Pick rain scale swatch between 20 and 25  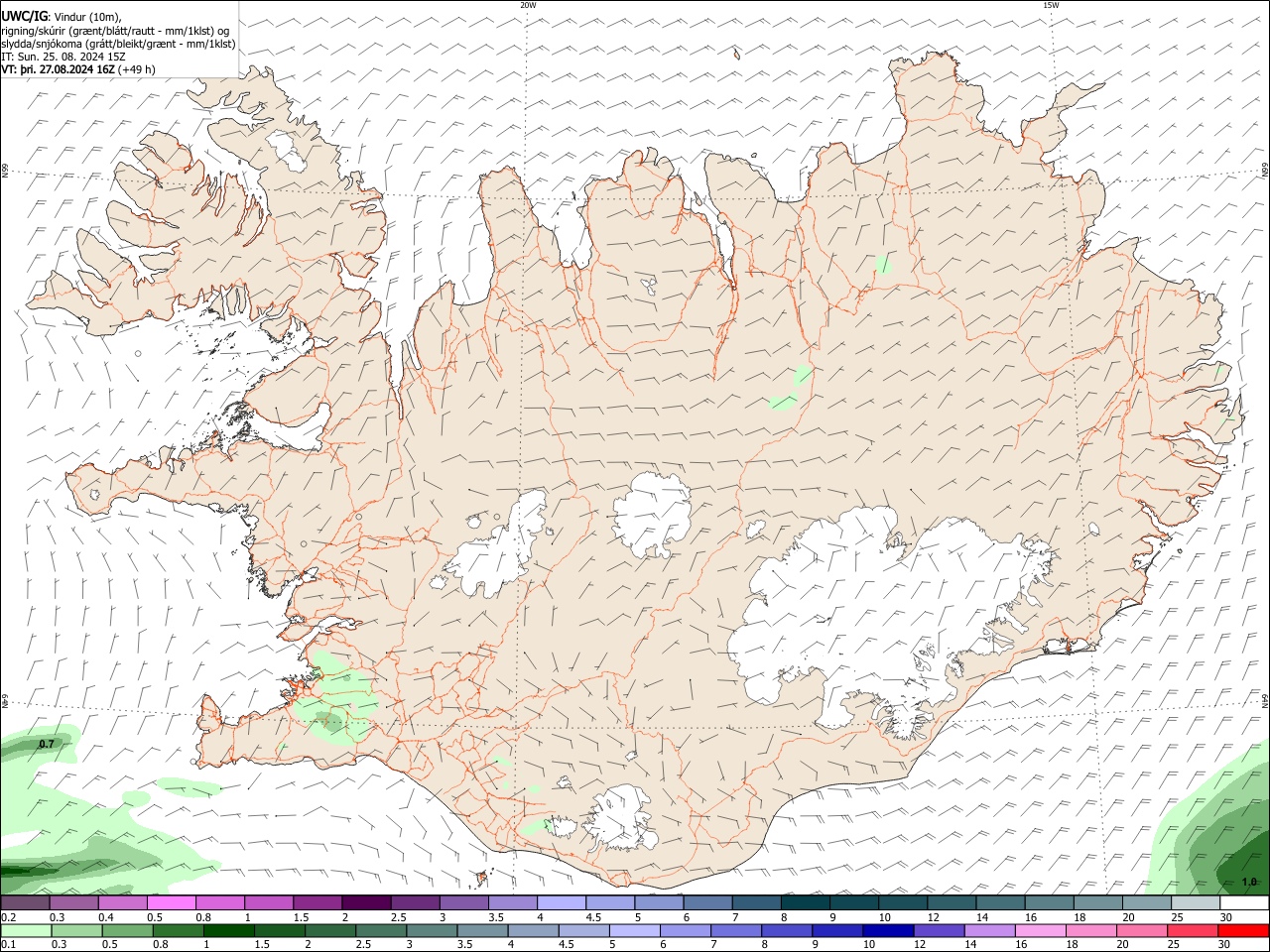tap(1143, 930)
